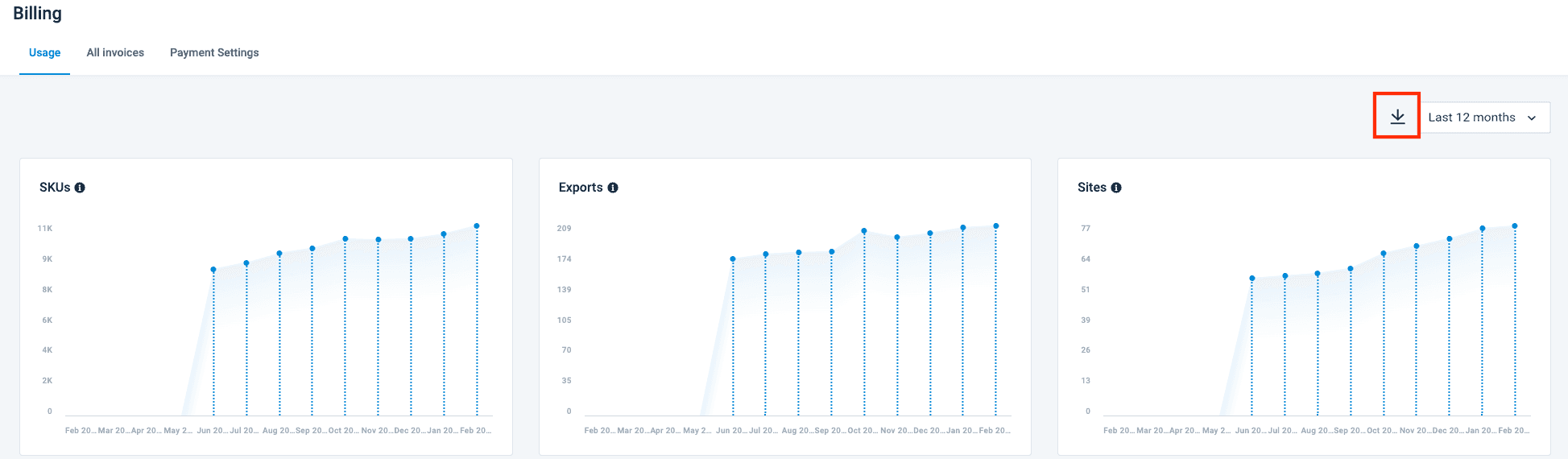Select the February data point in Exports chart
The image size is (1568, 459).
[996, 226]
